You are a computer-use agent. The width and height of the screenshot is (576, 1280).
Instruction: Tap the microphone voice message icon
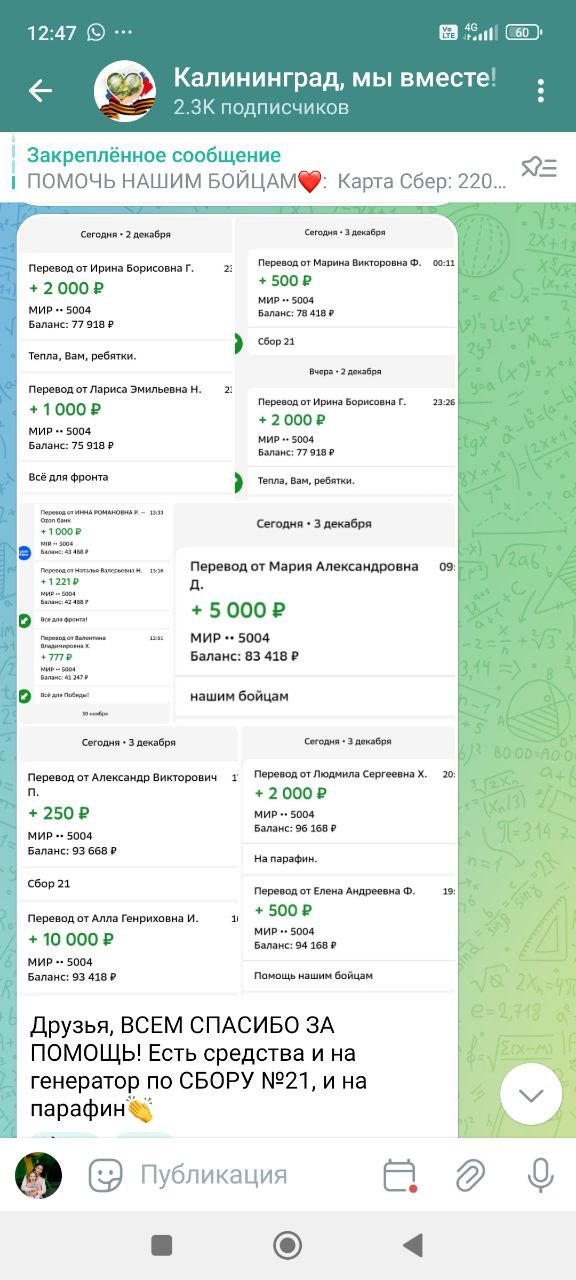tap(541, 1175)
